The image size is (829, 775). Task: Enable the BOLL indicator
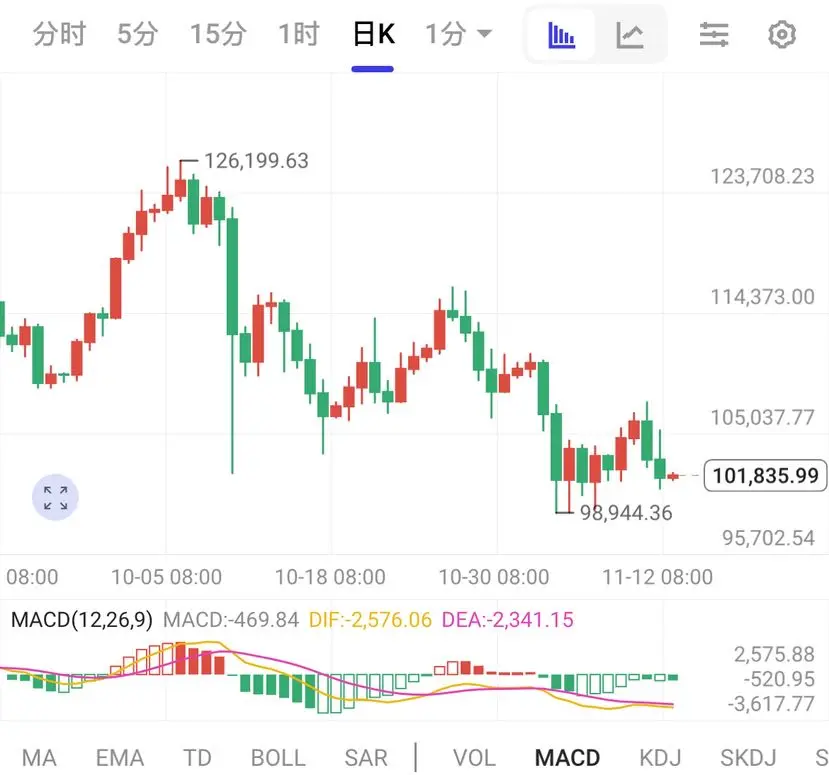(x=278, y=758)
